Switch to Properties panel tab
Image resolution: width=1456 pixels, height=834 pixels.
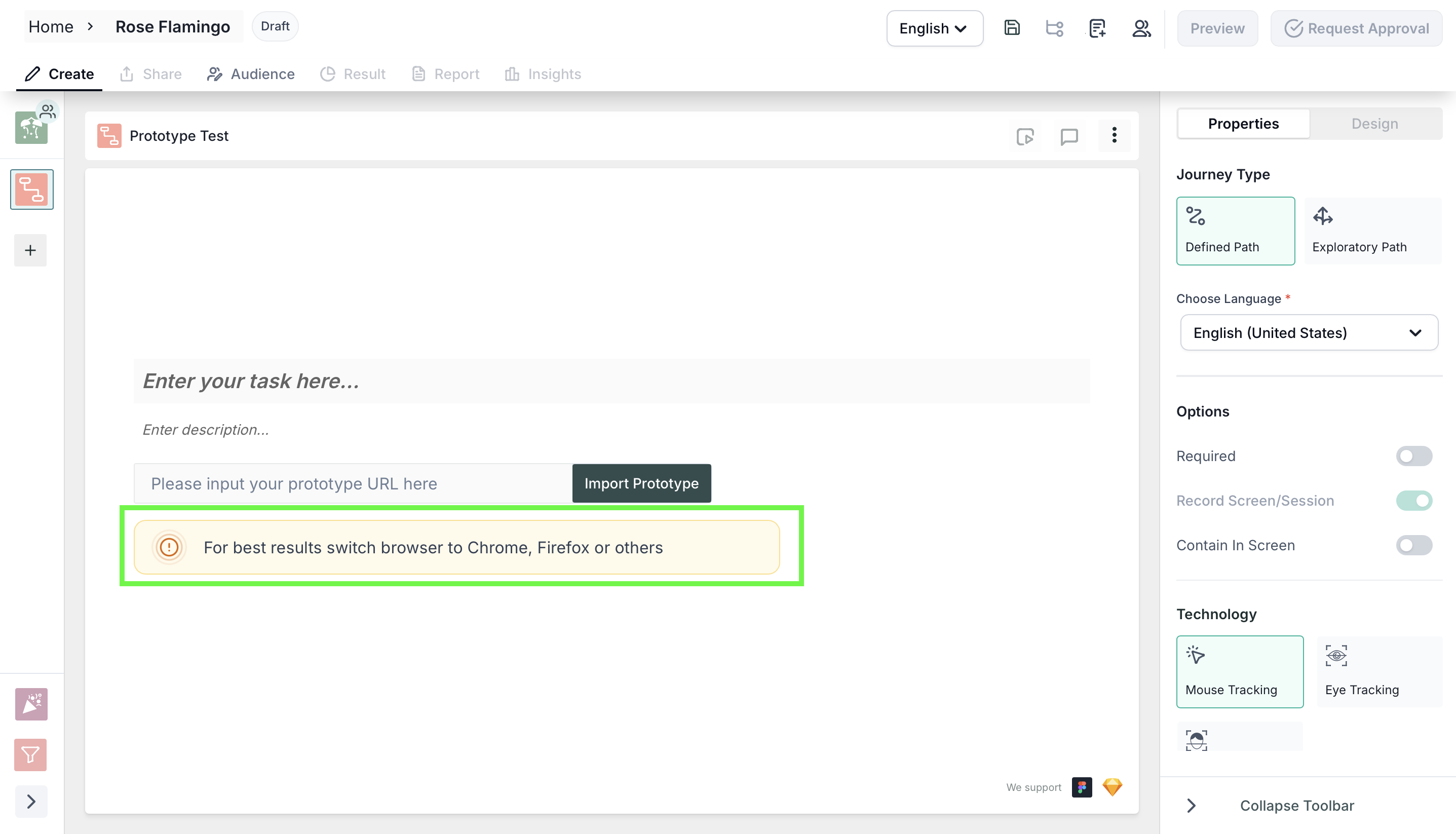coord(1244,124)
